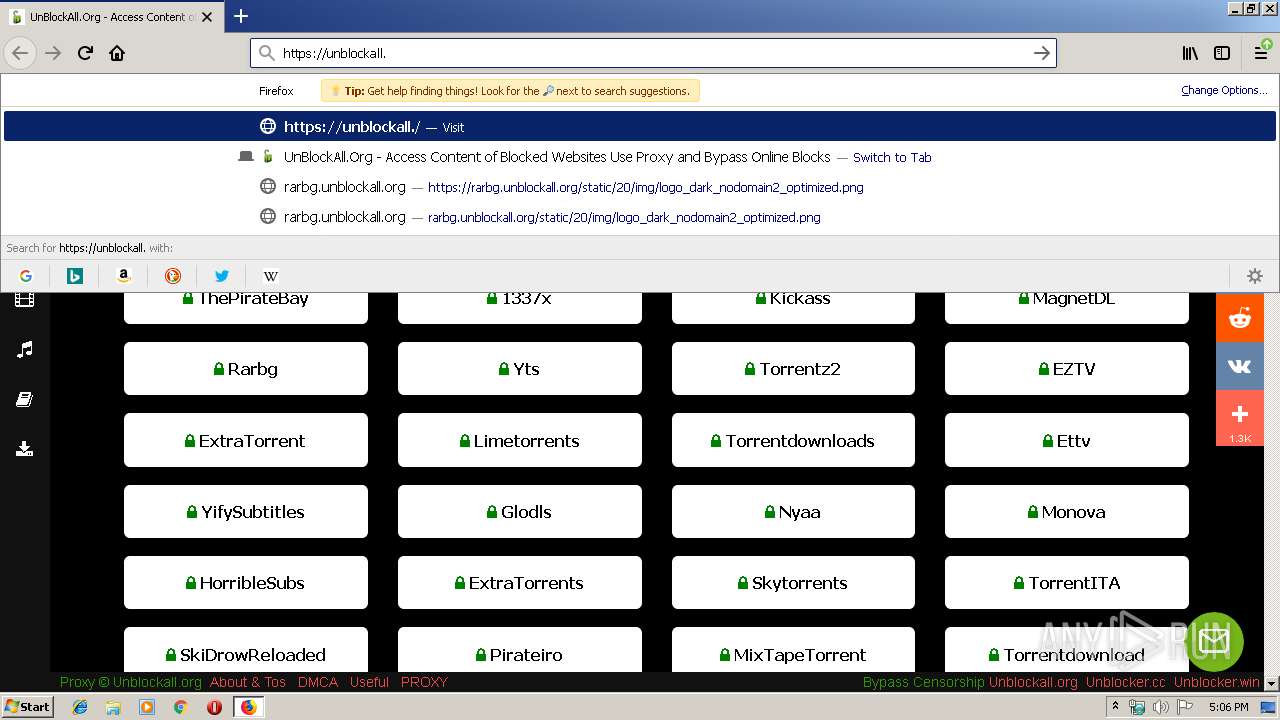Open the Torrentdownloads proxy button

click(x=793, y=440)
